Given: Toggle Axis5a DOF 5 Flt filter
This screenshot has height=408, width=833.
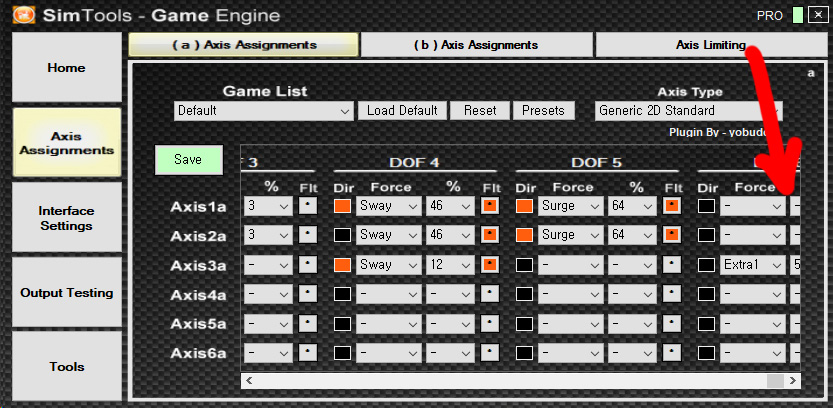Looking at the screenshot, I should click(x=672, y=323).
